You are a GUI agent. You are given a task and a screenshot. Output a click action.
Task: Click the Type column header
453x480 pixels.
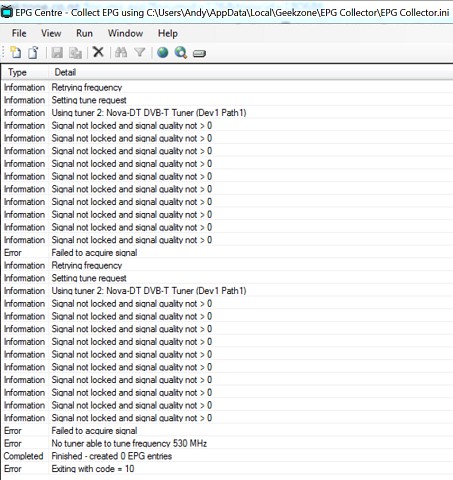pyautogui.click(x=25, y=72)
